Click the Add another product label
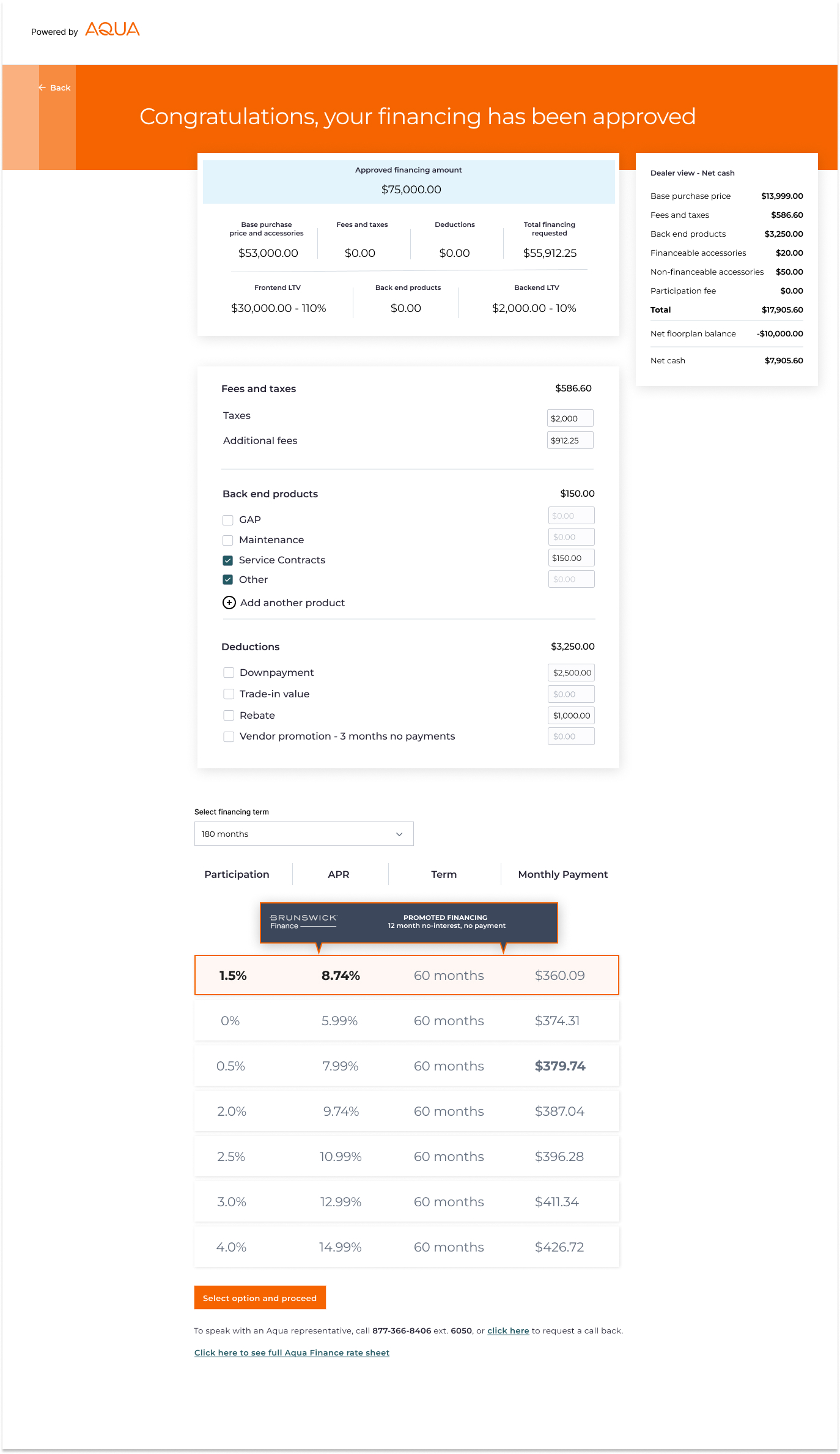 [292, 603]
